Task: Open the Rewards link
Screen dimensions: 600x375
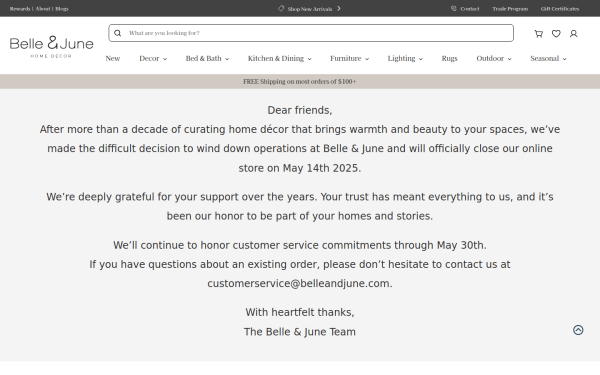Action: (20, 8)
